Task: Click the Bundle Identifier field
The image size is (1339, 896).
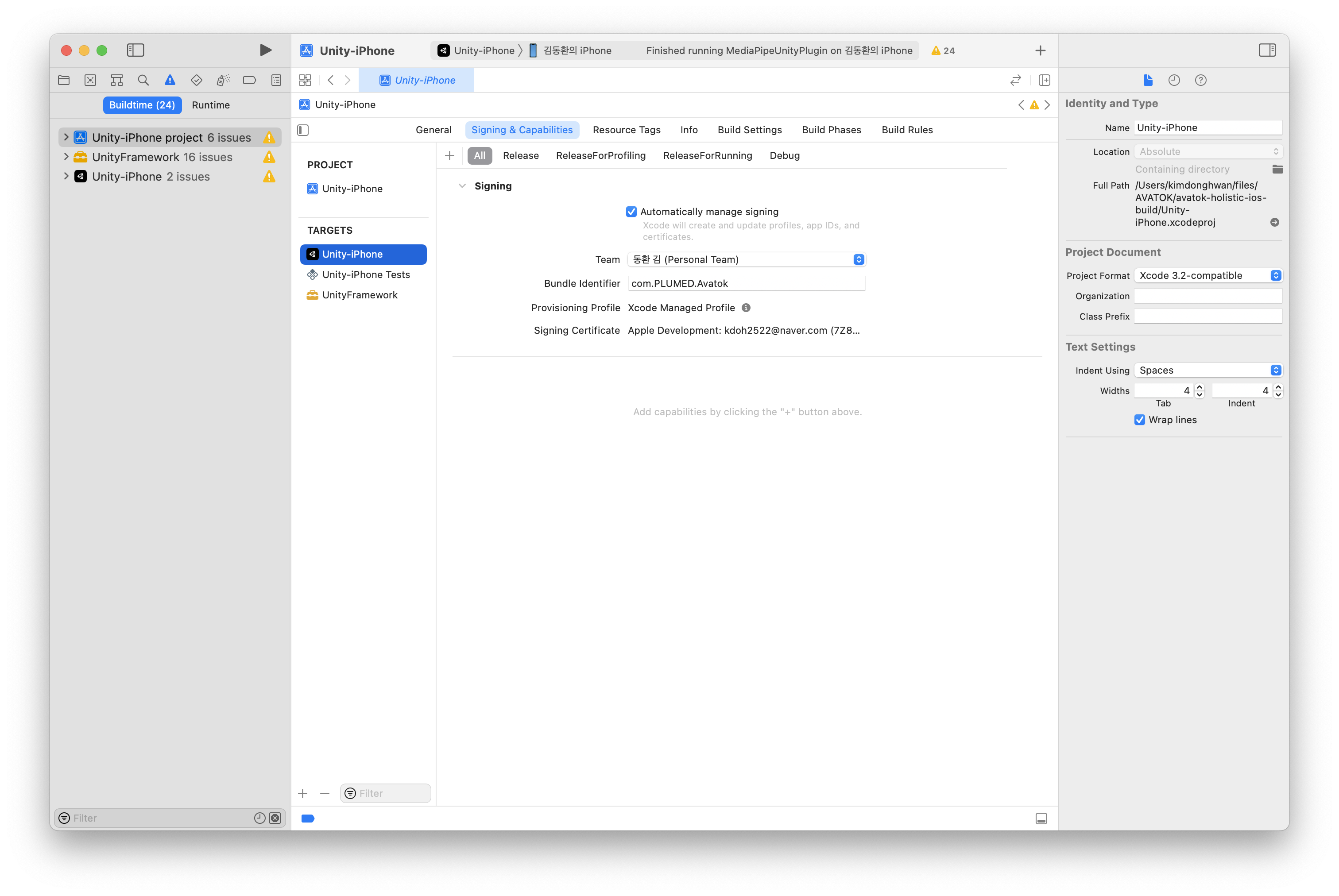Action: point(747,283)
